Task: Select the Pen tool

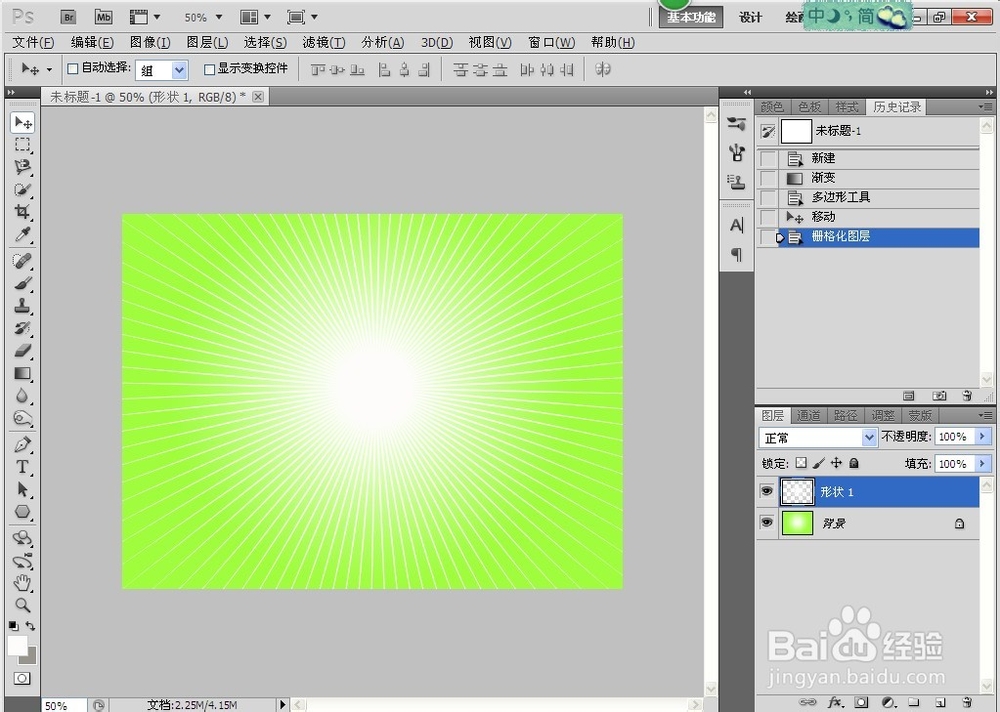Action: [x=23, y=445]
